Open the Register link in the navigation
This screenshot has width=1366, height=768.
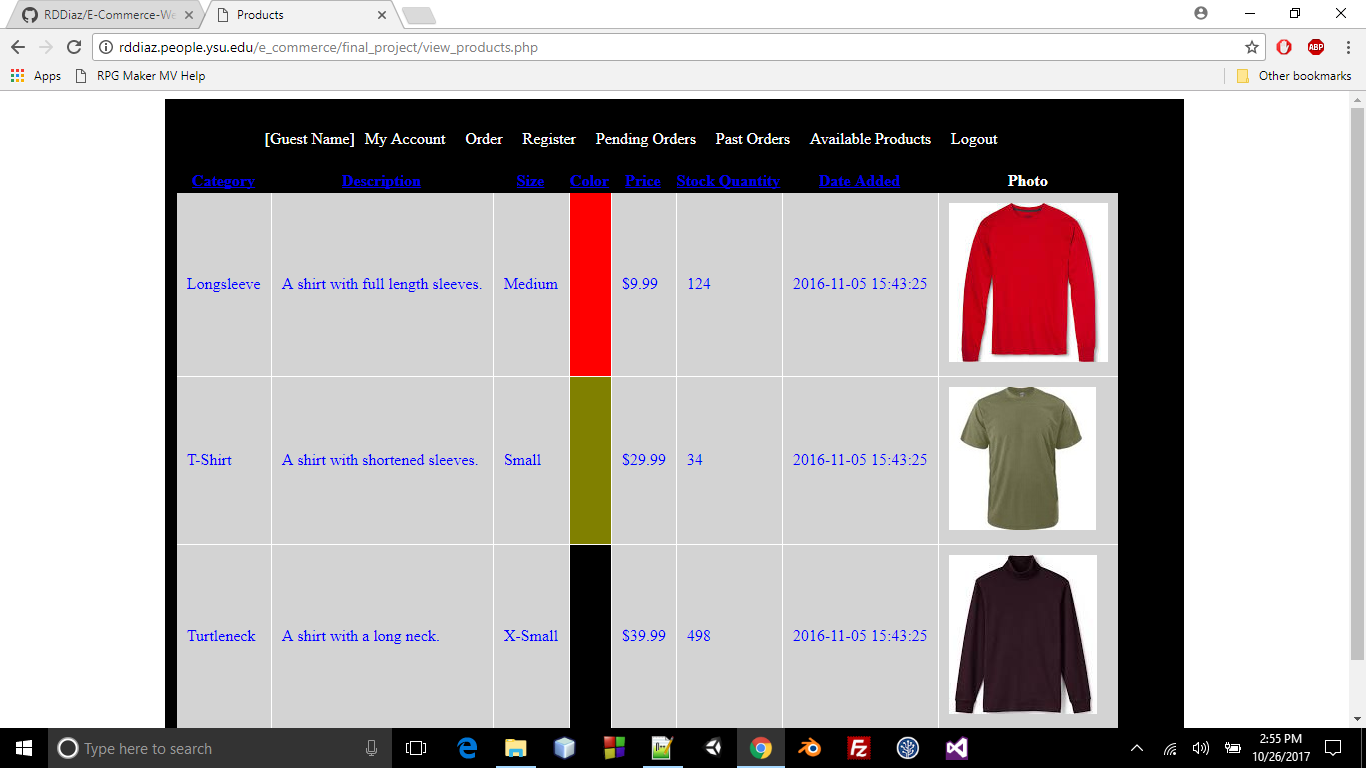(x=549, y=139)
